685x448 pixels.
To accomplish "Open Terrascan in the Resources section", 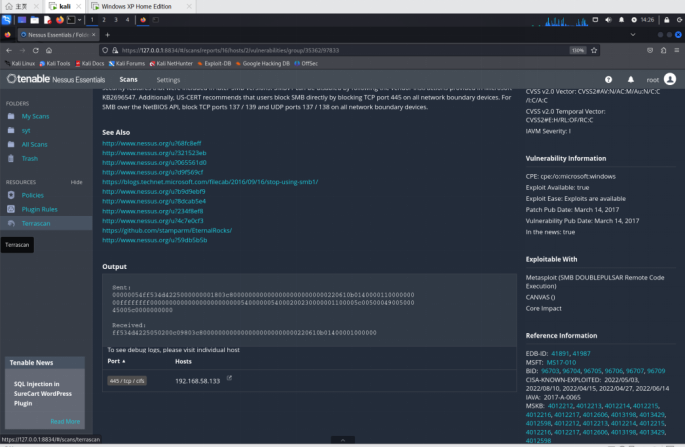I will (x=36, y=223).
